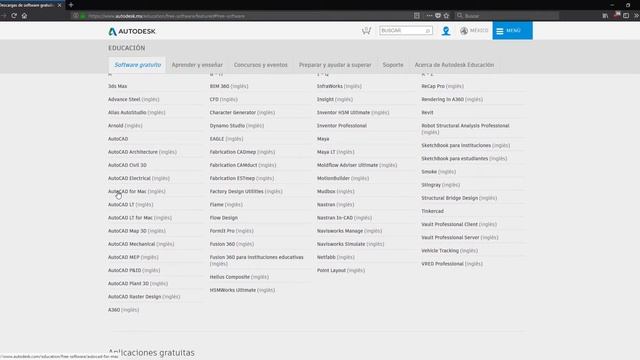The image size is (640, 360).
Task: Open AutoCAD Civil 3D link
Action: [127, 165]
